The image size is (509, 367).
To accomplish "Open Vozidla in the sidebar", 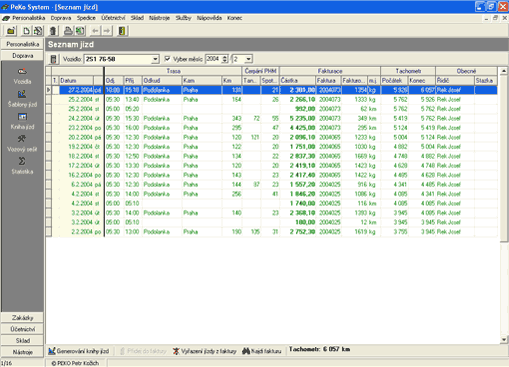I will pos(22,76).
